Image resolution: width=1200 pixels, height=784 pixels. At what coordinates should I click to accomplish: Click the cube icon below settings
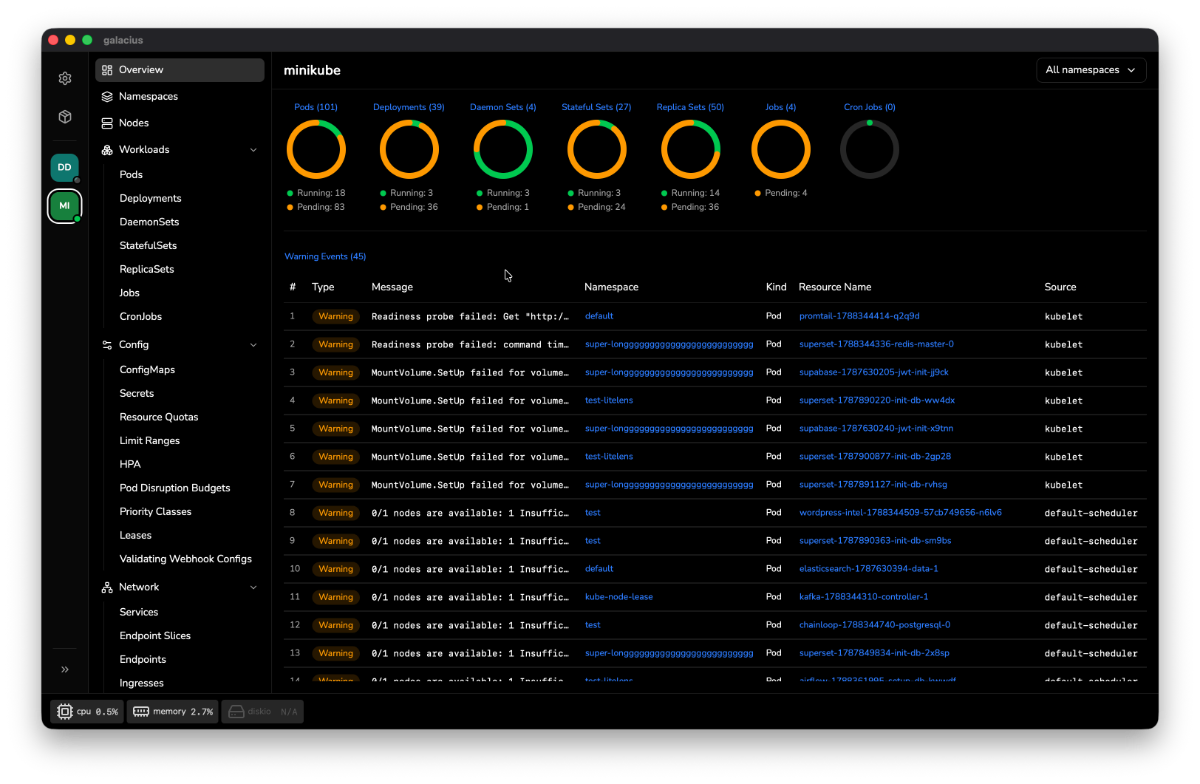tap(65, 117)
